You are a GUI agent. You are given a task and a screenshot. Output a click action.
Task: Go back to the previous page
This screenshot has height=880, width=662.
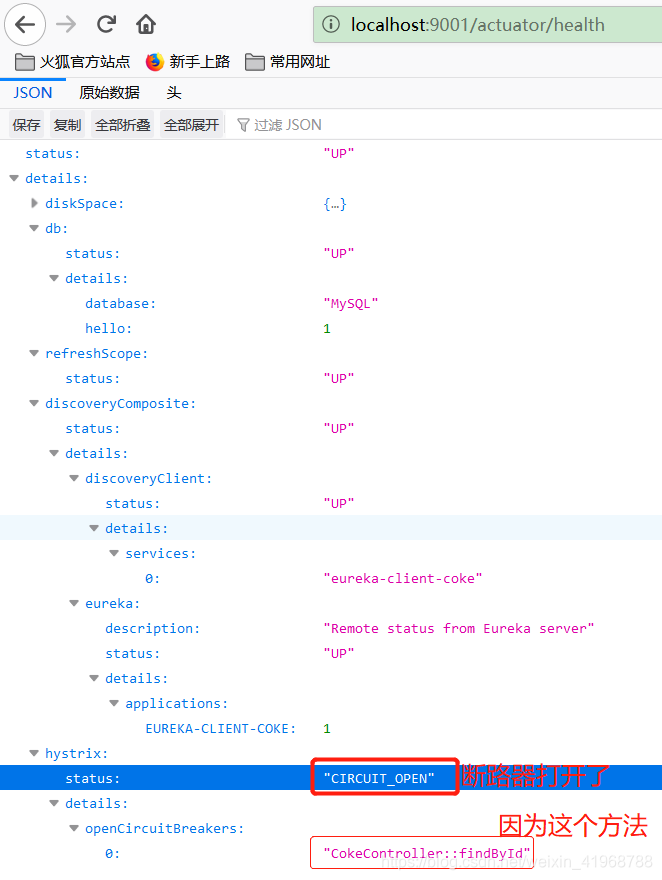tap(25, 24)
